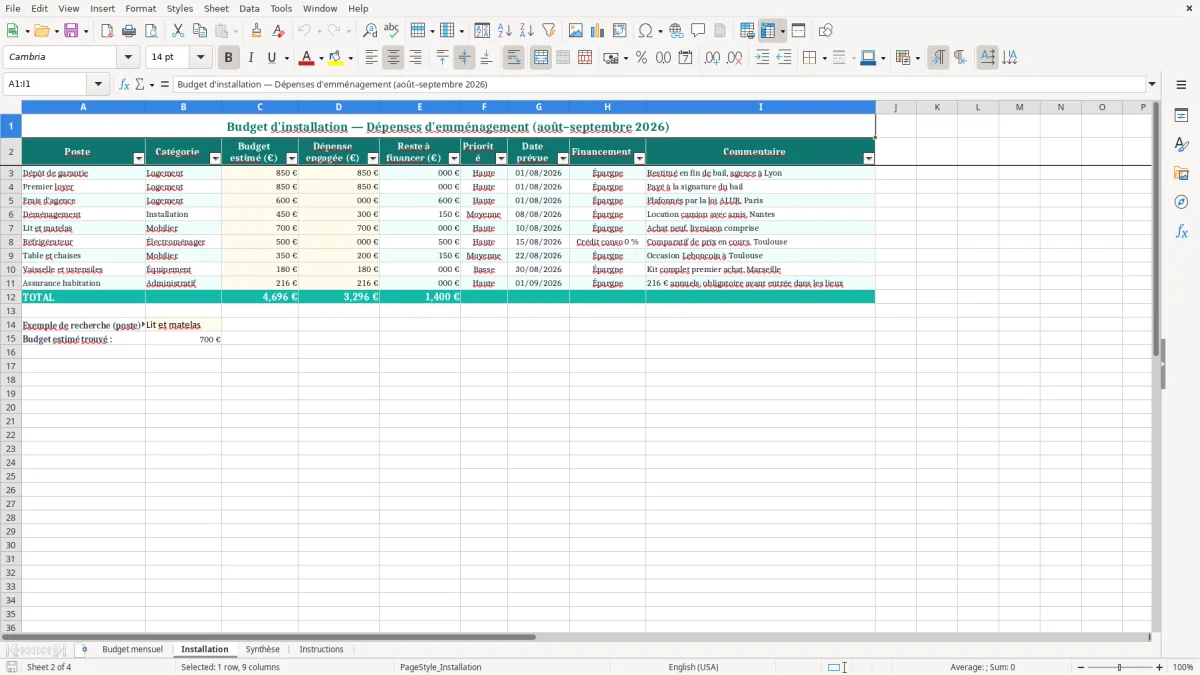
Task: Expand the formula bar arrow
Action: click(1152, 85)
